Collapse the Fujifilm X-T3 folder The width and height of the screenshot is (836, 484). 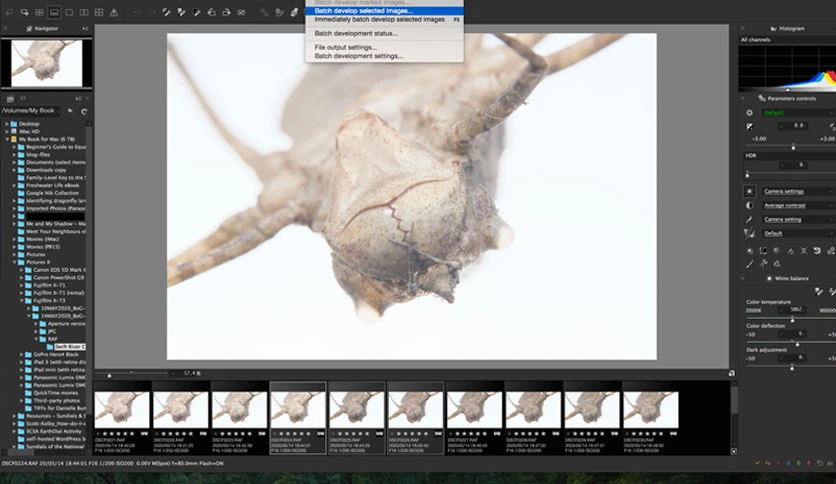(22, 301)
